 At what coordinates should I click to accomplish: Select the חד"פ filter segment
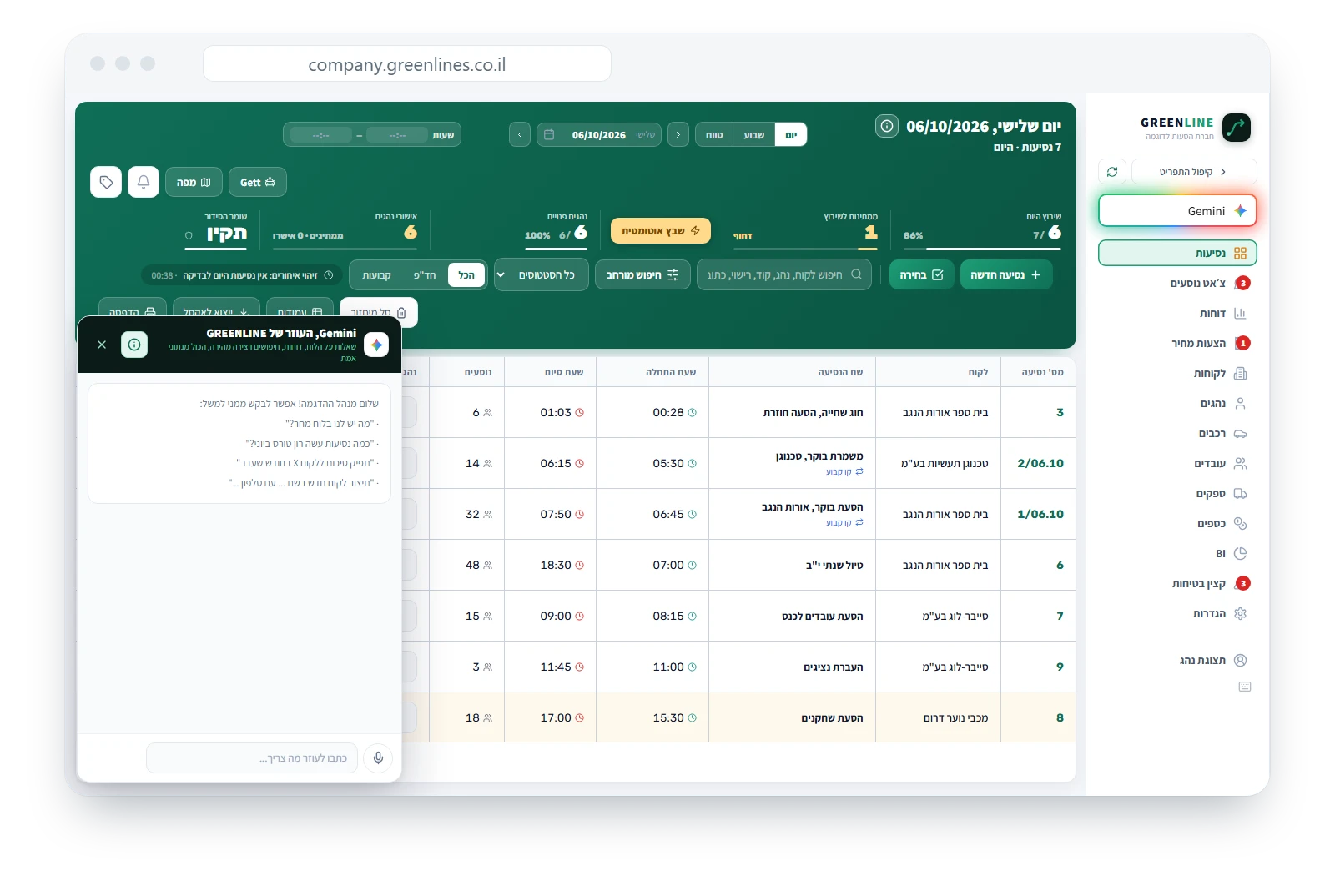click(x=425, y=275)
